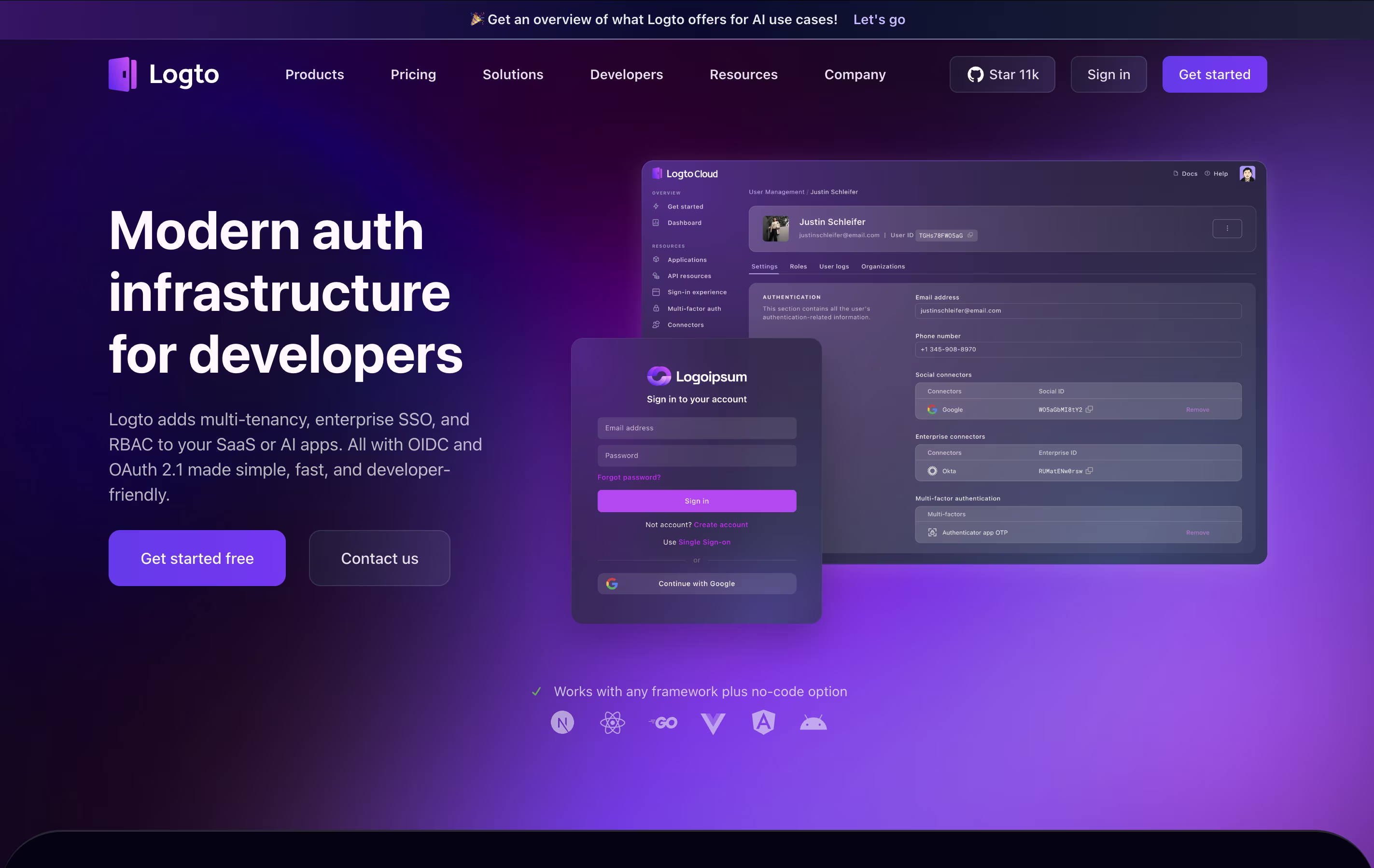
Task: Switch to the Settings tab
Action: 764,266
